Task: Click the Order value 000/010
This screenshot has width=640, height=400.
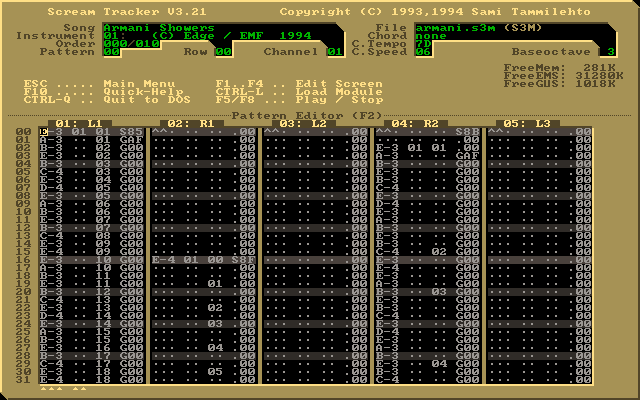Action: 126,43
